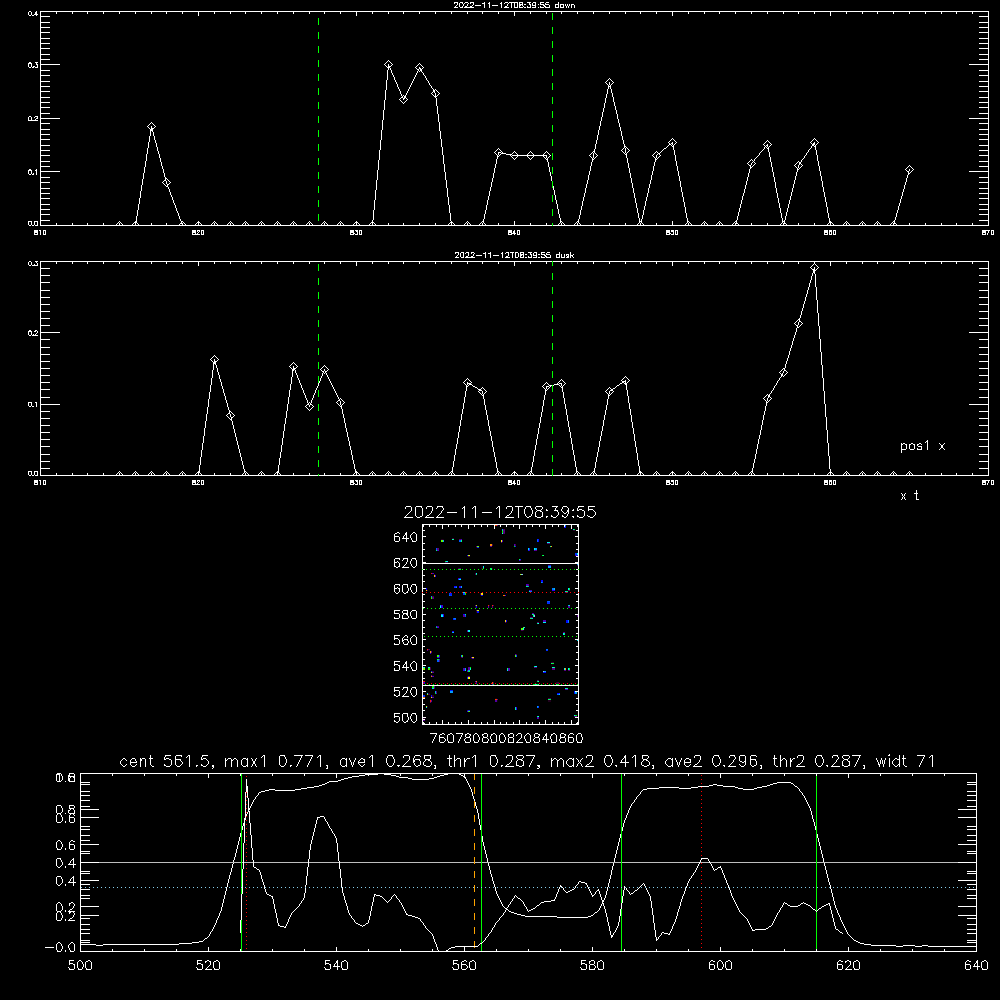Click the "600" tick label on the bottom plot x-axis

pos(720,966)
